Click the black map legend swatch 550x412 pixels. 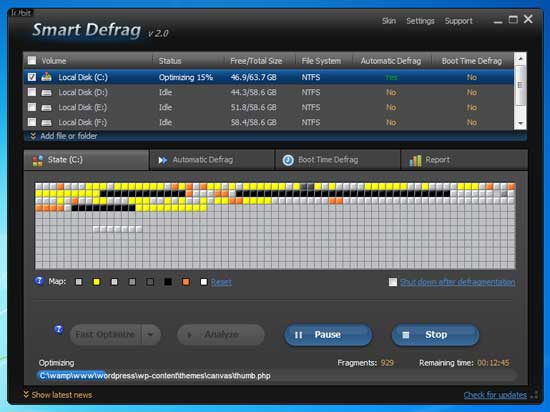(168, 282)
